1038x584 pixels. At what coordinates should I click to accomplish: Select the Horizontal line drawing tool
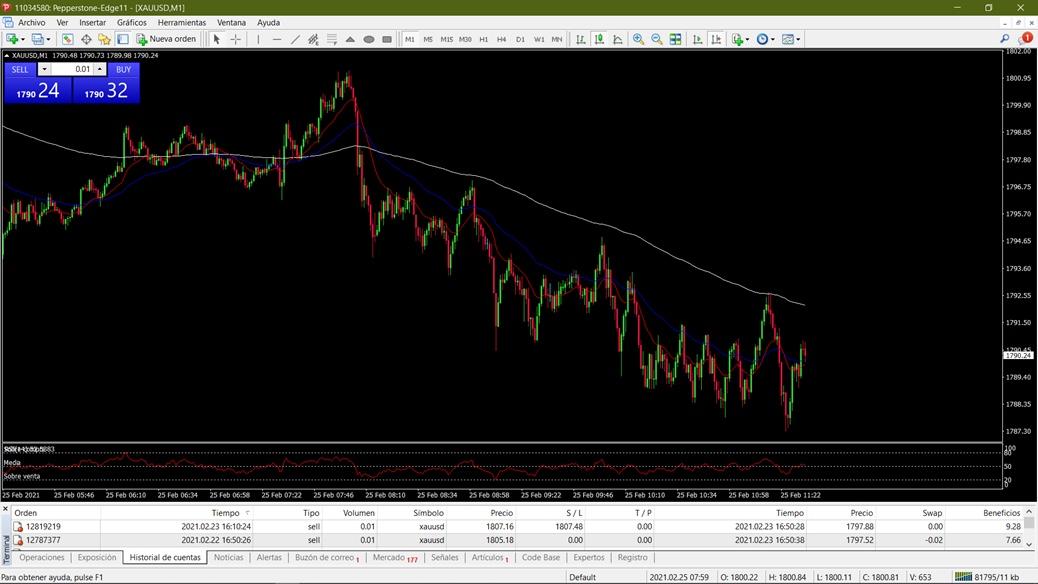pyautogui.click(x=277, y=40)
